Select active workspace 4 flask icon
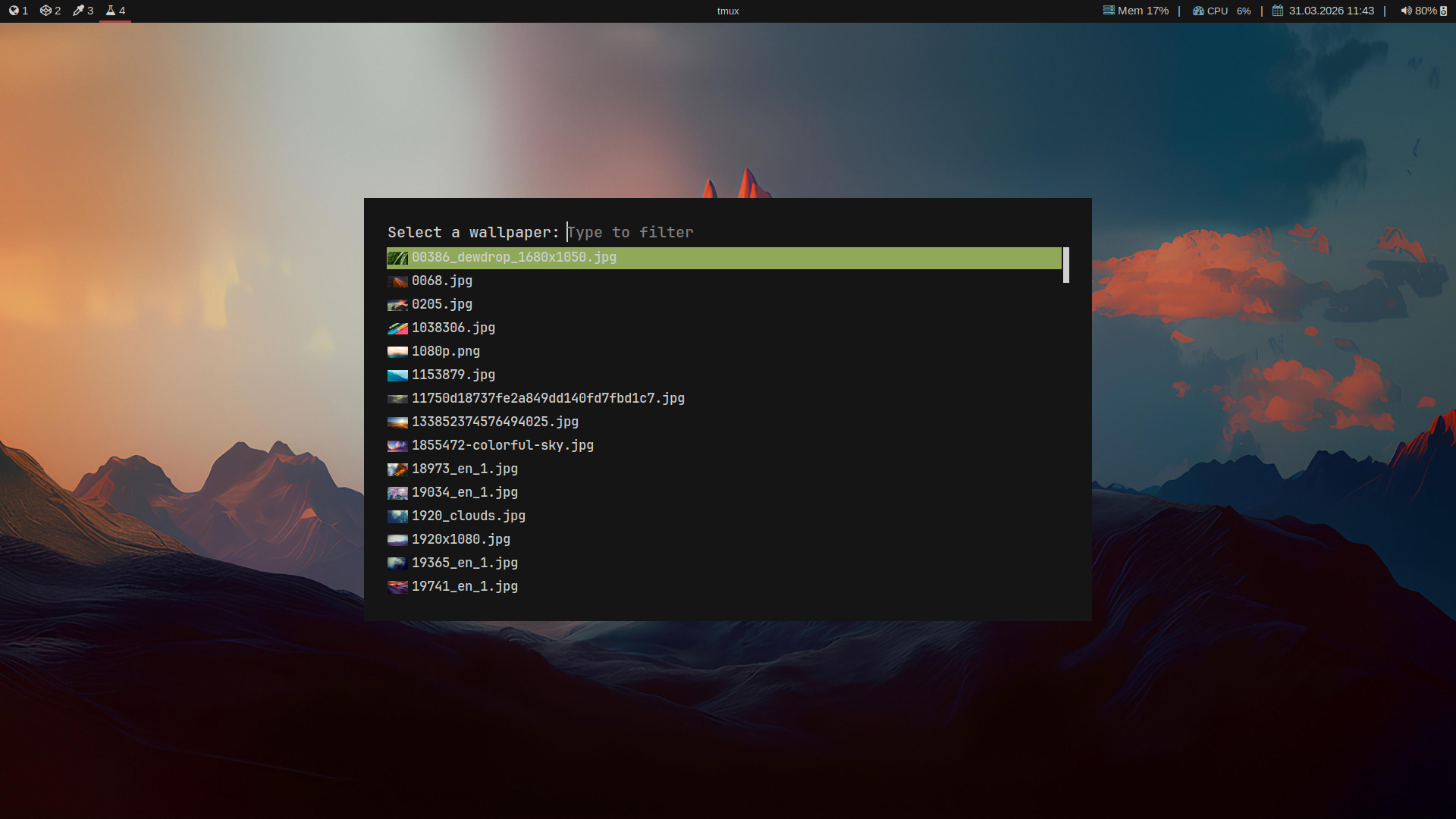This screenshot has width=1456, height=819. pyautogui.click(x=111, y=11)
